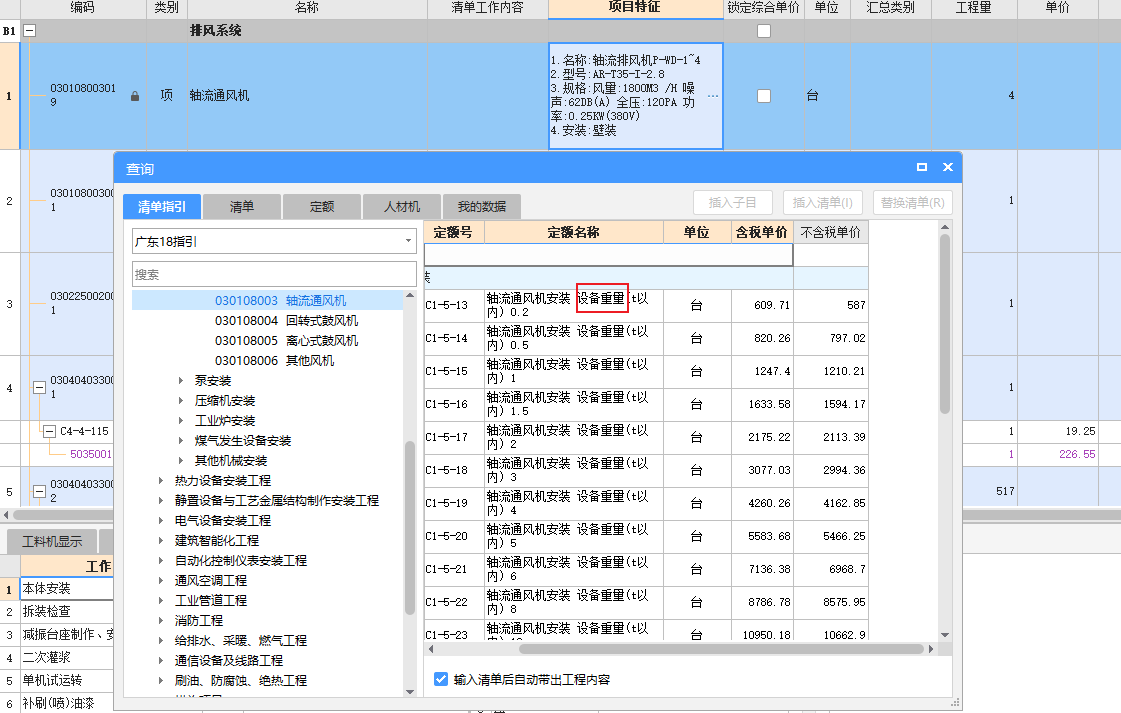Expand the 其他机械安装 tree node

pyautogui.click(x=181, y=461)
